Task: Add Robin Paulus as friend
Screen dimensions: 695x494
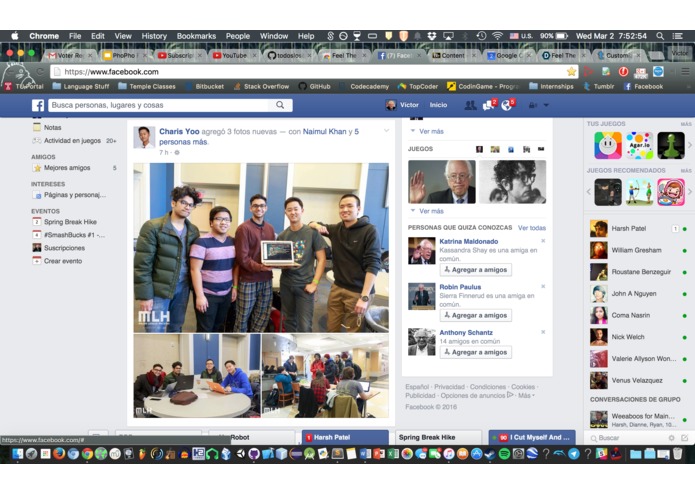Action: 476,315
